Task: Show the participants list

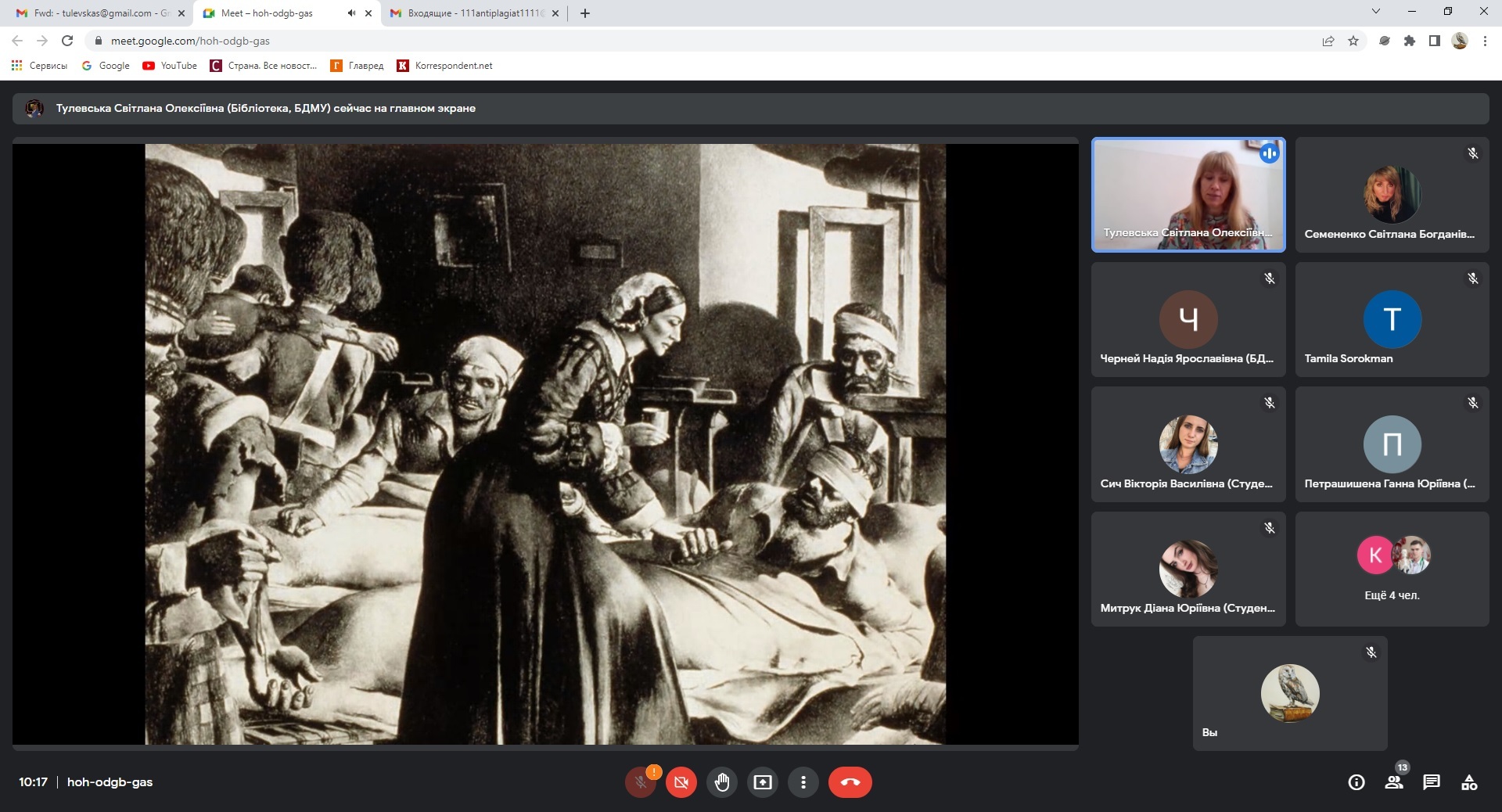Action: (x=1394, y=781)
